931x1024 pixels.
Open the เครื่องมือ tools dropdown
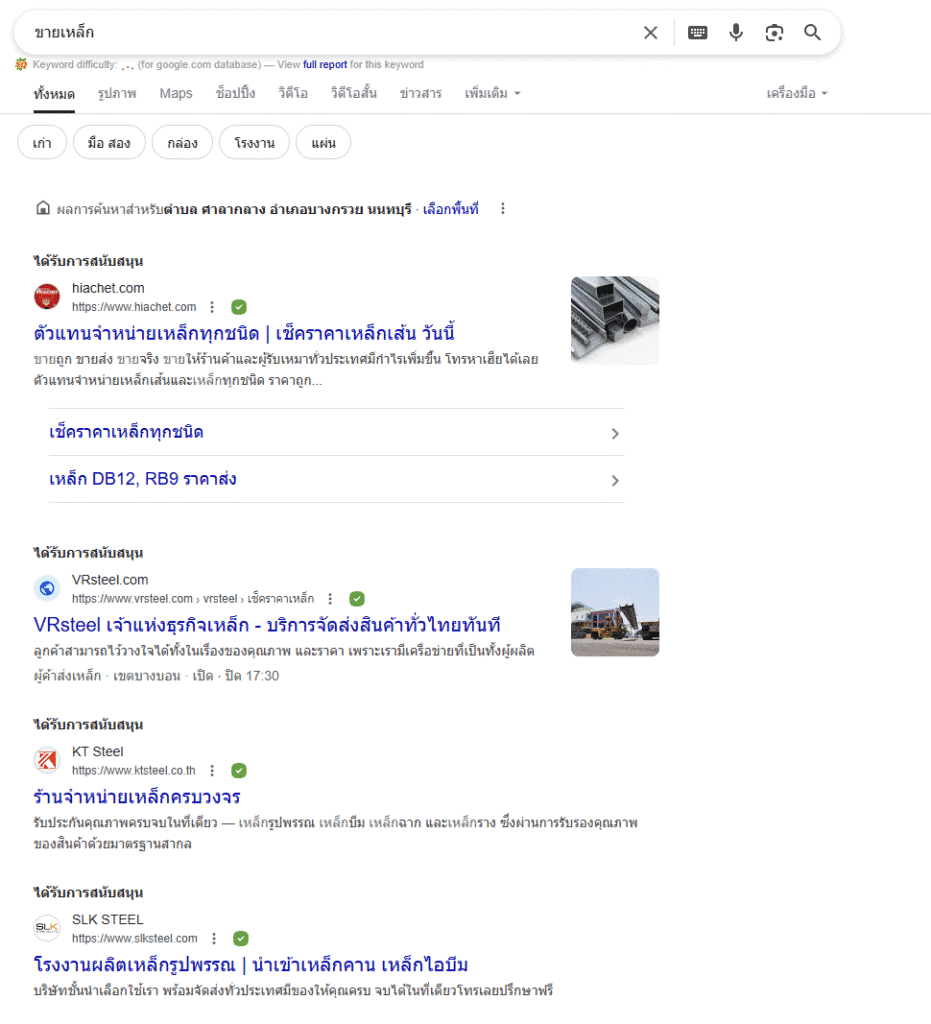point(797,93)
